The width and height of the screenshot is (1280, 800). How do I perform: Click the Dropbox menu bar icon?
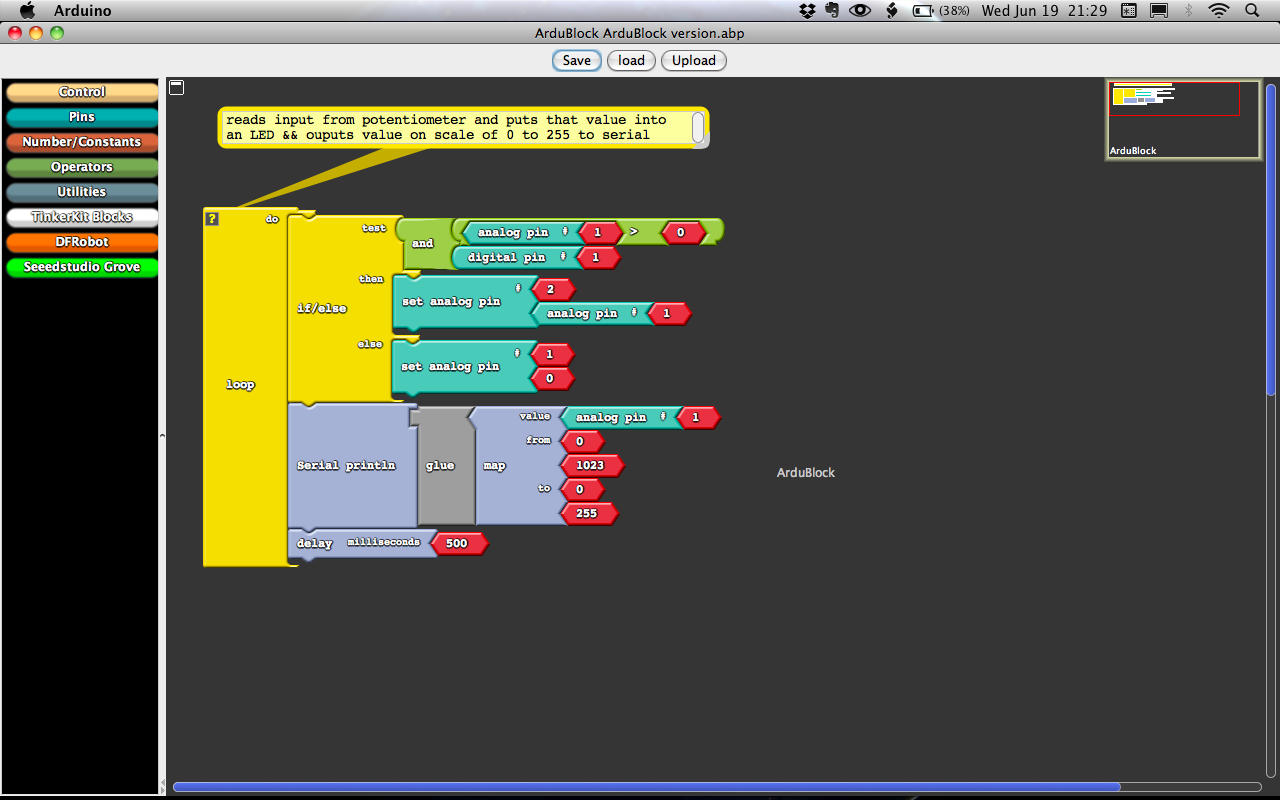(808, 10)
